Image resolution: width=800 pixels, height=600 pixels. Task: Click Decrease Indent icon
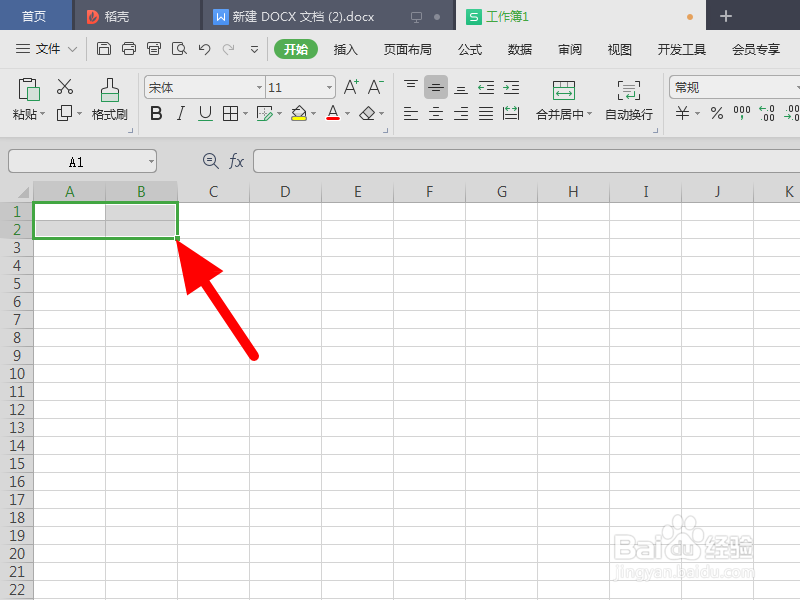click(486, 88)
